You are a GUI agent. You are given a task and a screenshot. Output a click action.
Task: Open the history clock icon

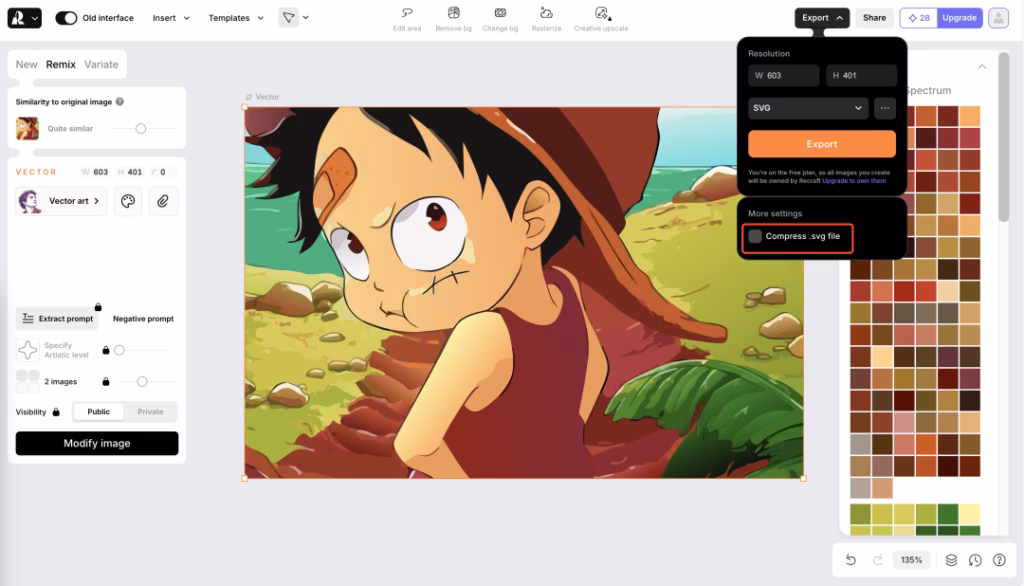[x=975, y=560]
